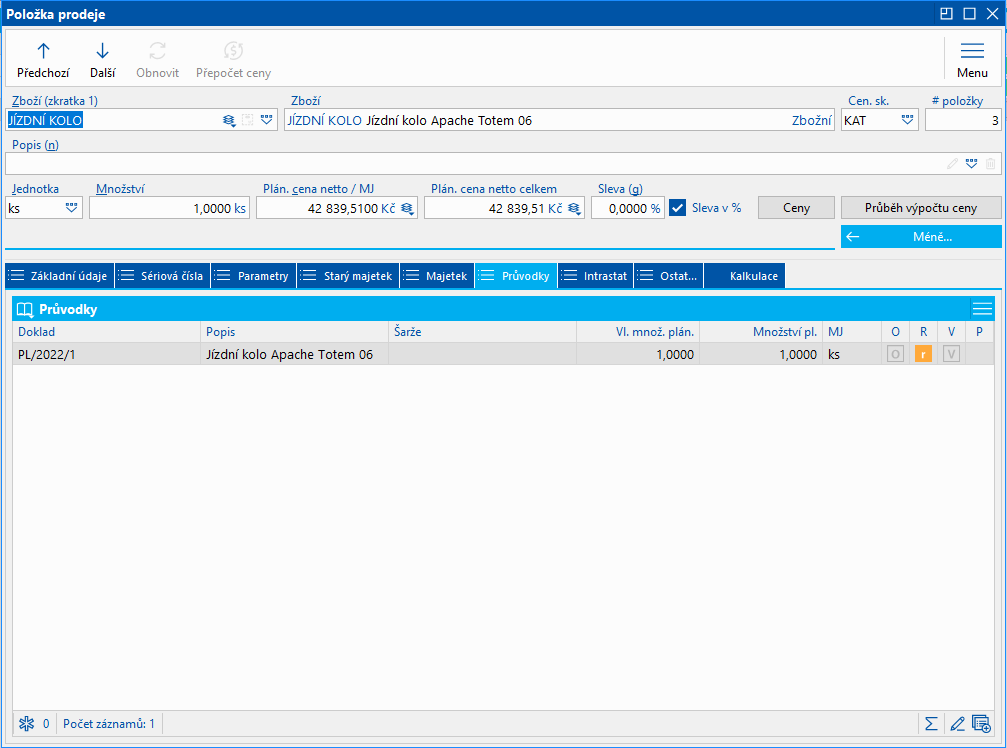The width and height of the screenshot is (1007, 748).
Task: Click the Obnovit refresh icon
Action: pyautogui.click(x=157, y=51)
